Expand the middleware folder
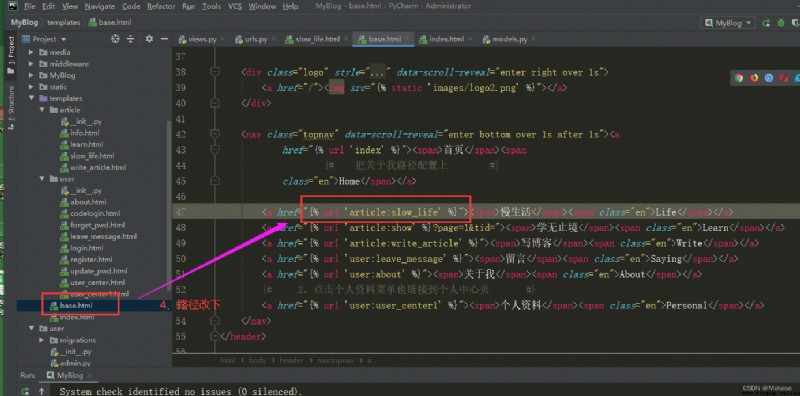This screenshot has height=396, width=800. pos(32,64)
